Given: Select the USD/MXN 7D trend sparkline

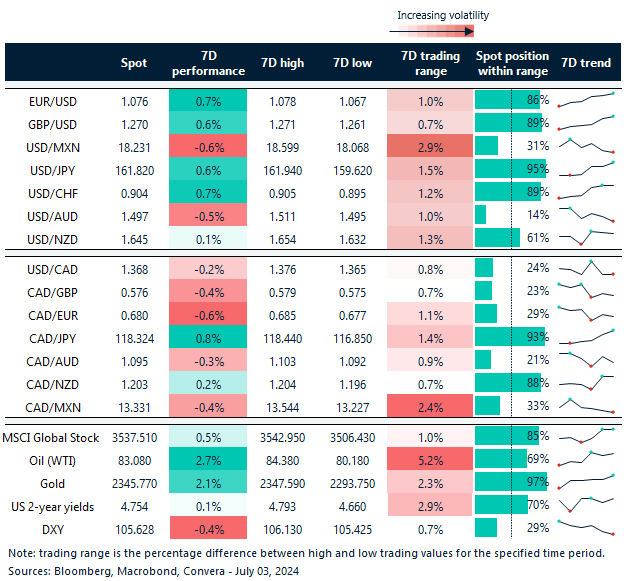Looking at the screenshot, I should click(x=586, y=145).
